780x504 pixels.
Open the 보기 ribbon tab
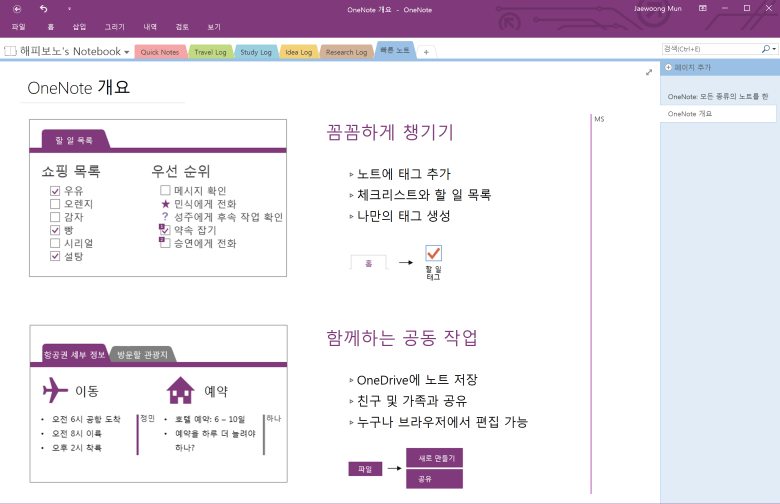(214, 27)
